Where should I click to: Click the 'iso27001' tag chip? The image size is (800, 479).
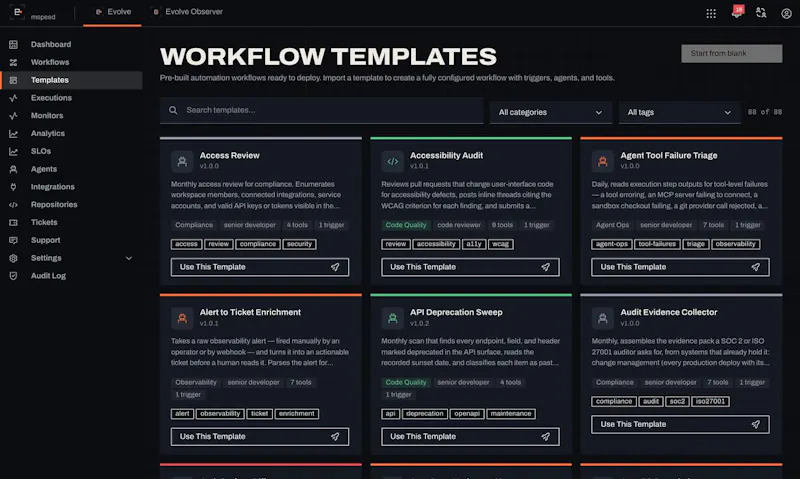[x=710, y=401]
